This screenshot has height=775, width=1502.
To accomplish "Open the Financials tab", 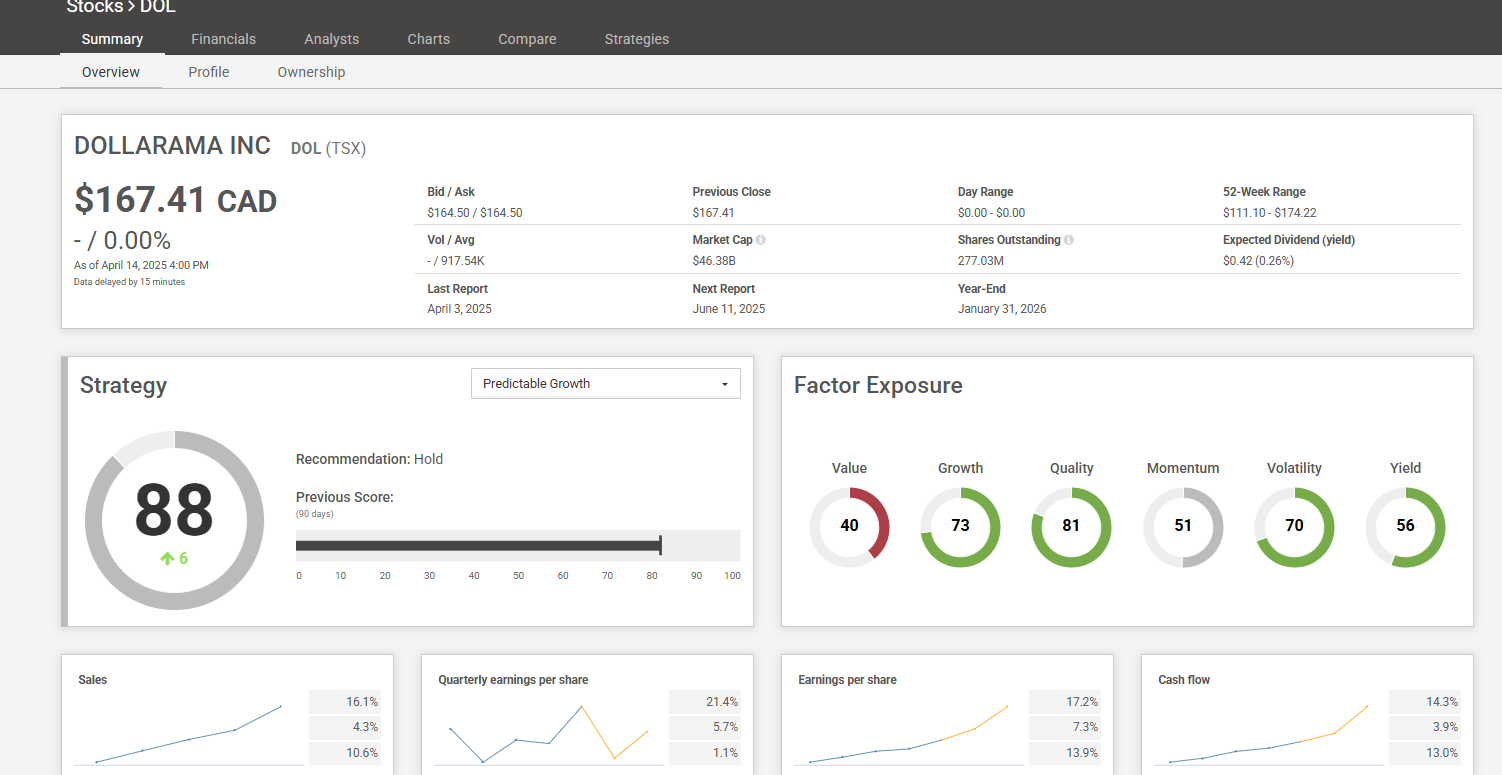I will click(x=224, y=39).
